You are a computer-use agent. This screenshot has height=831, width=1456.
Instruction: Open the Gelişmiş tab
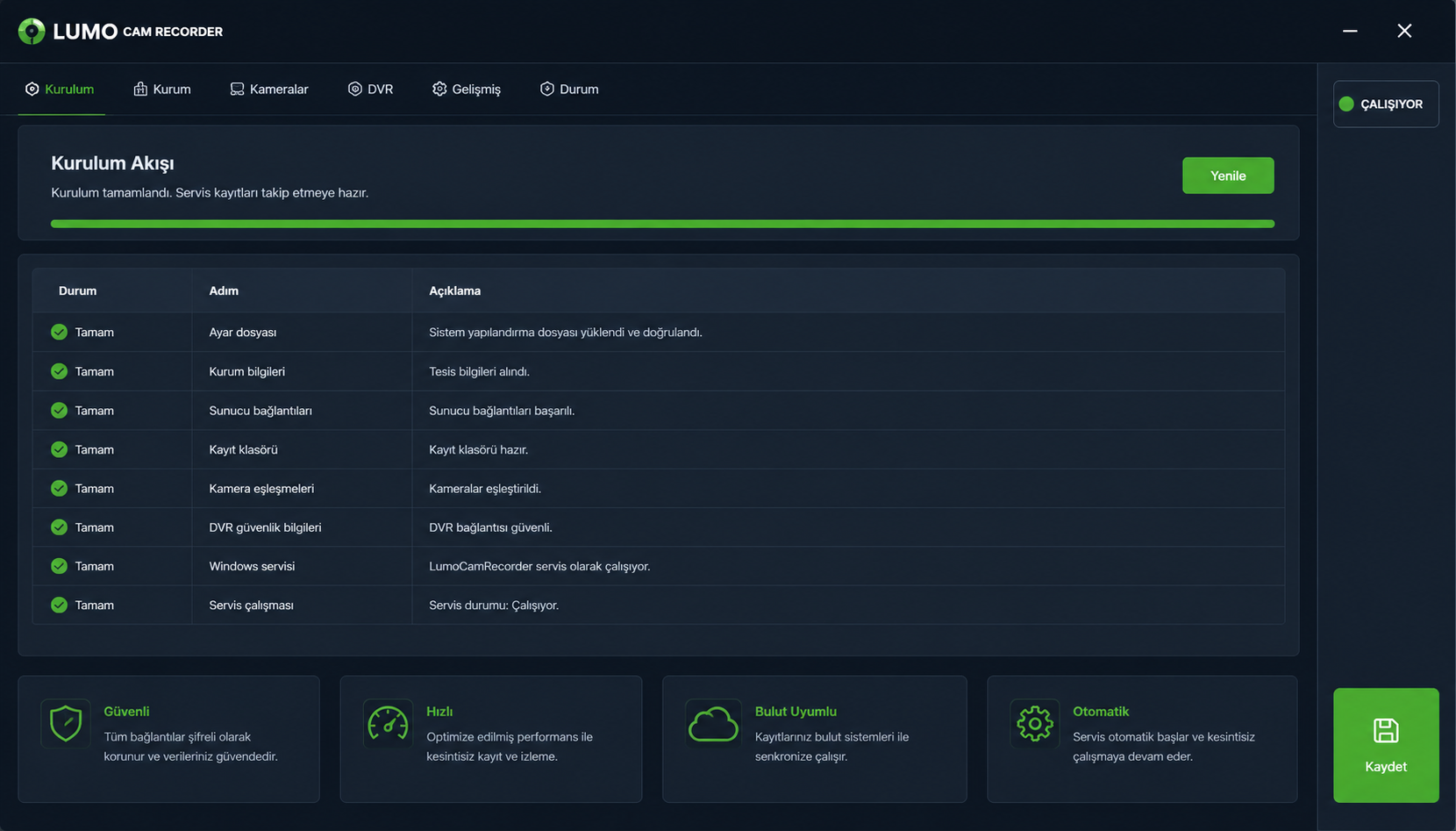point(466,89)
